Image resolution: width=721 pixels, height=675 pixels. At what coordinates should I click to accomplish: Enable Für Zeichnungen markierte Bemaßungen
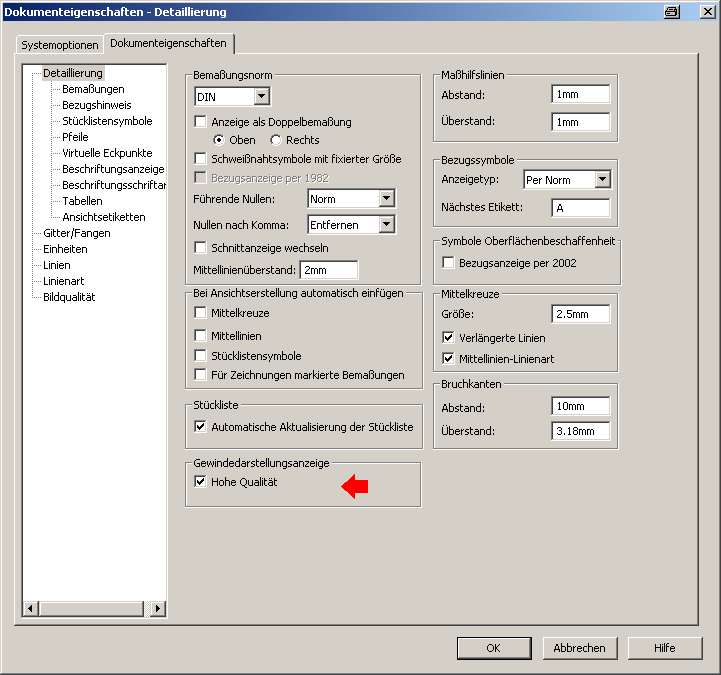pos(200,375)
